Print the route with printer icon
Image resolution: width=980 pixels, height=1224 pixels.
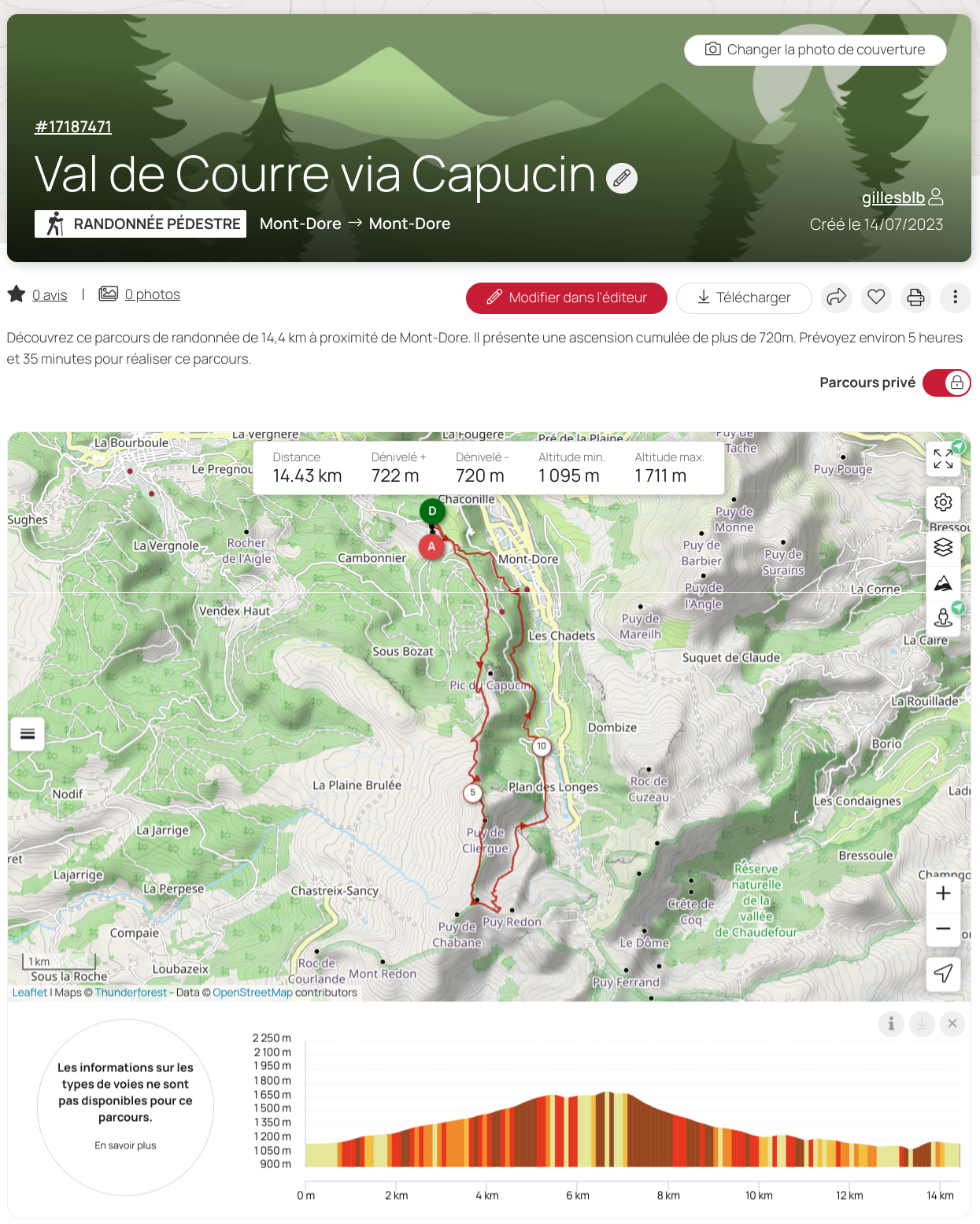tap(915, 297)
